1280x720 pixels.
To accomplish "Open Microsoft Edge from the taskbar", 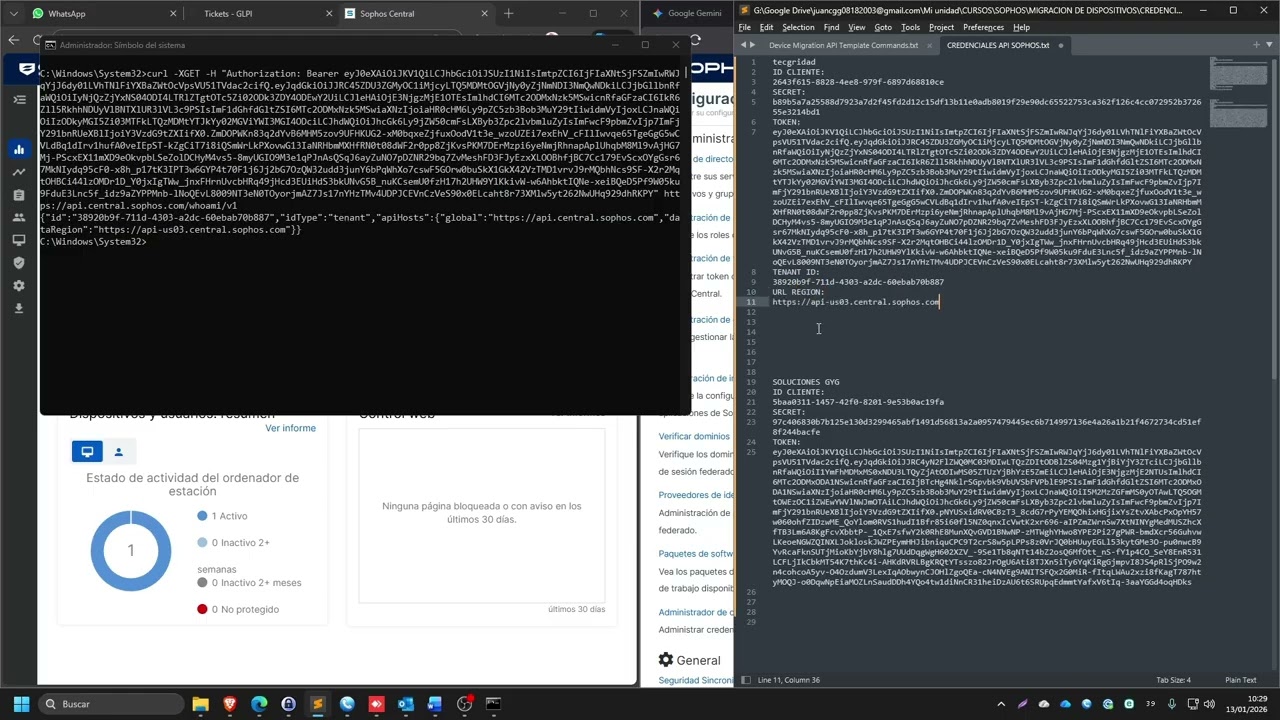I will point(259,704).
